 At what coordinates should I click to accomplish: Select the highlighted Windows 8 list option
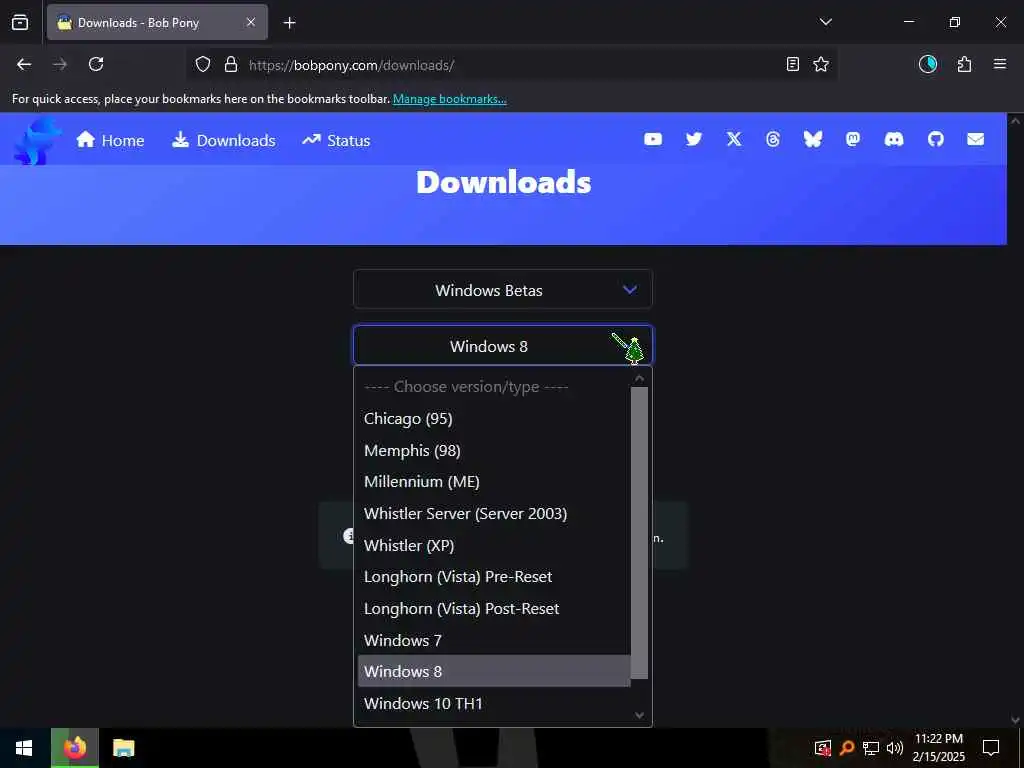pos(494,671)
